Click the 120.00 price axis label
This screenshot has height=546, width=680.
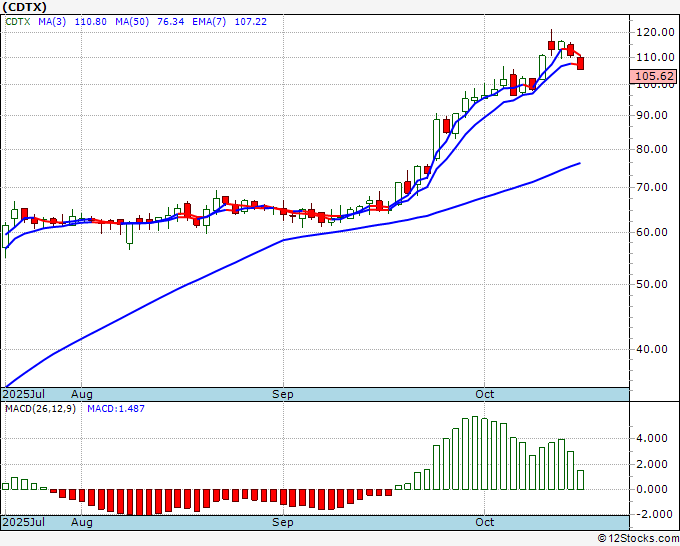coord(655,32)
